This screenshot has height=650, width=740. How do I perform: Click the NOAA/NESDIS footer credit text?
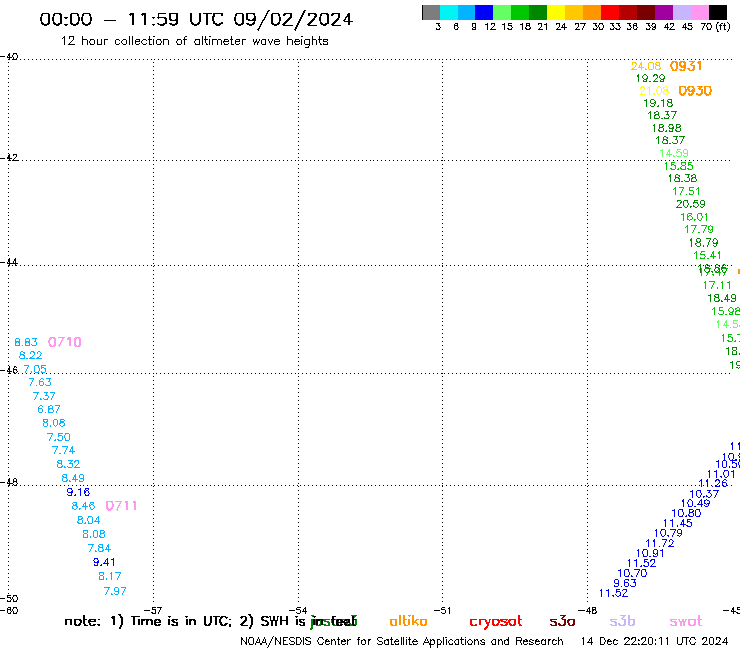click(402, 641)
